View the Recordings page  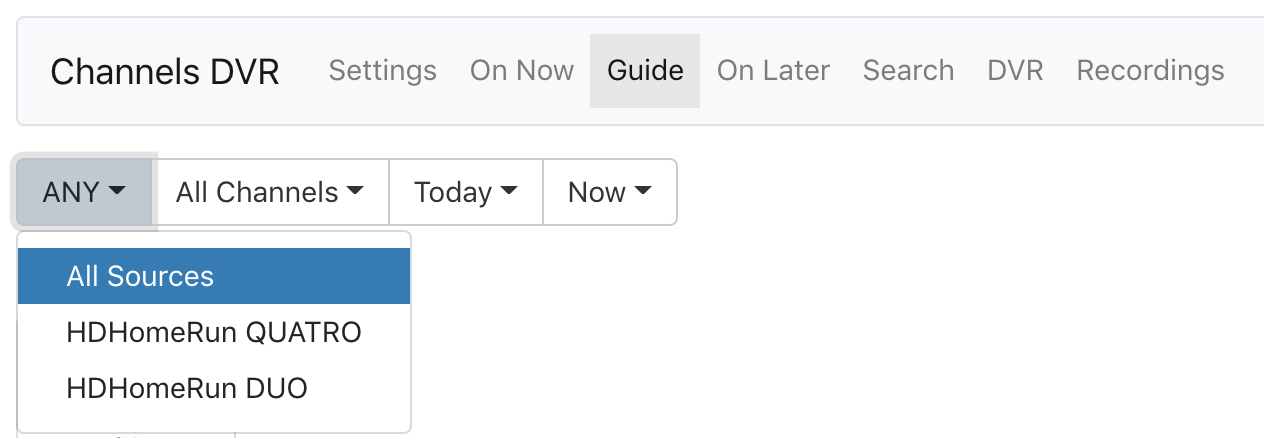[x=1150, y=71]
